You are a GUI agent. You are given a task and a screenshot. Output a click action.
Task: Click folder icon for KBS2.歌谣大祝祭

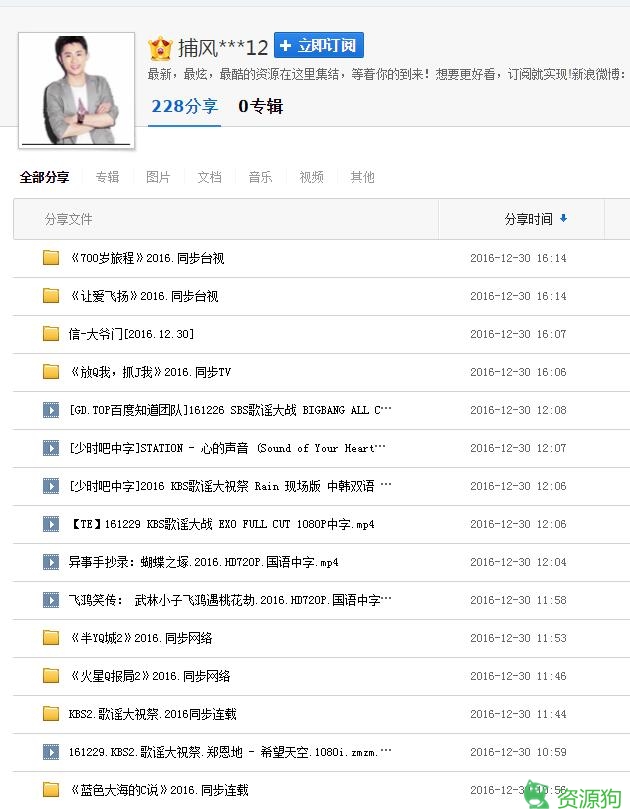[51, 714]
